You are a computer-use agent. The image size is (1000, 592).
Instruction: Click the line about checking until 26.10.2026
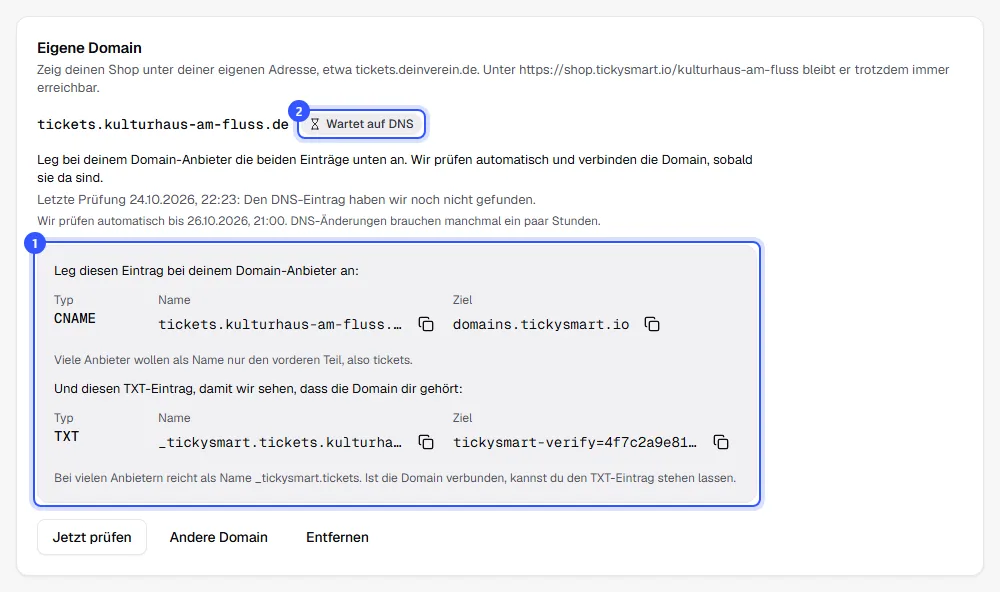click(x=319, y=221)
